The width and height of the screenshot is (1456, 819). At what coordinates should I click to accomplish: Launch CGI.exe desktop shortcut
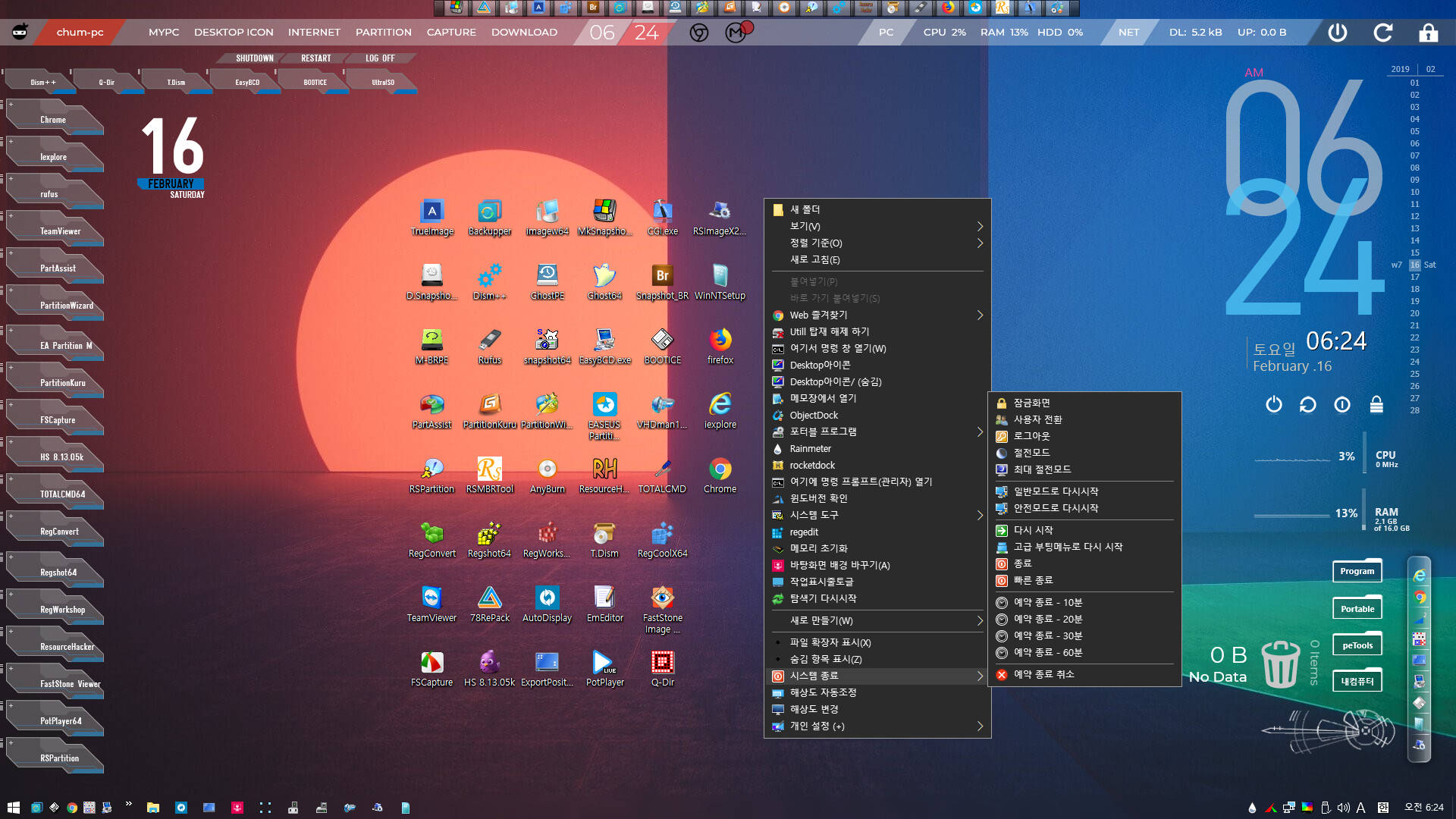pos(662,218)
